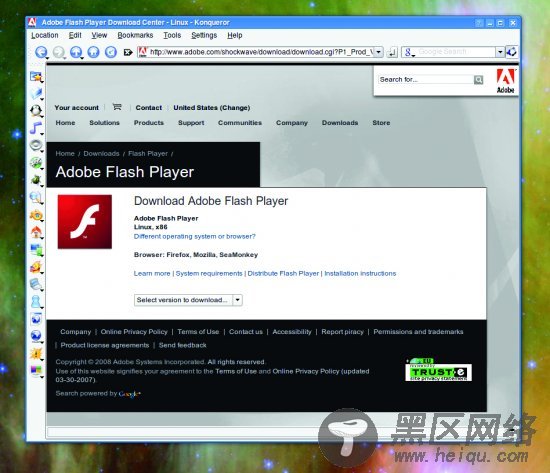Click the Adobe page search magnifier button
Viewport: 550px width, 473px height.
pyautogui.click(x=478, y=80)
